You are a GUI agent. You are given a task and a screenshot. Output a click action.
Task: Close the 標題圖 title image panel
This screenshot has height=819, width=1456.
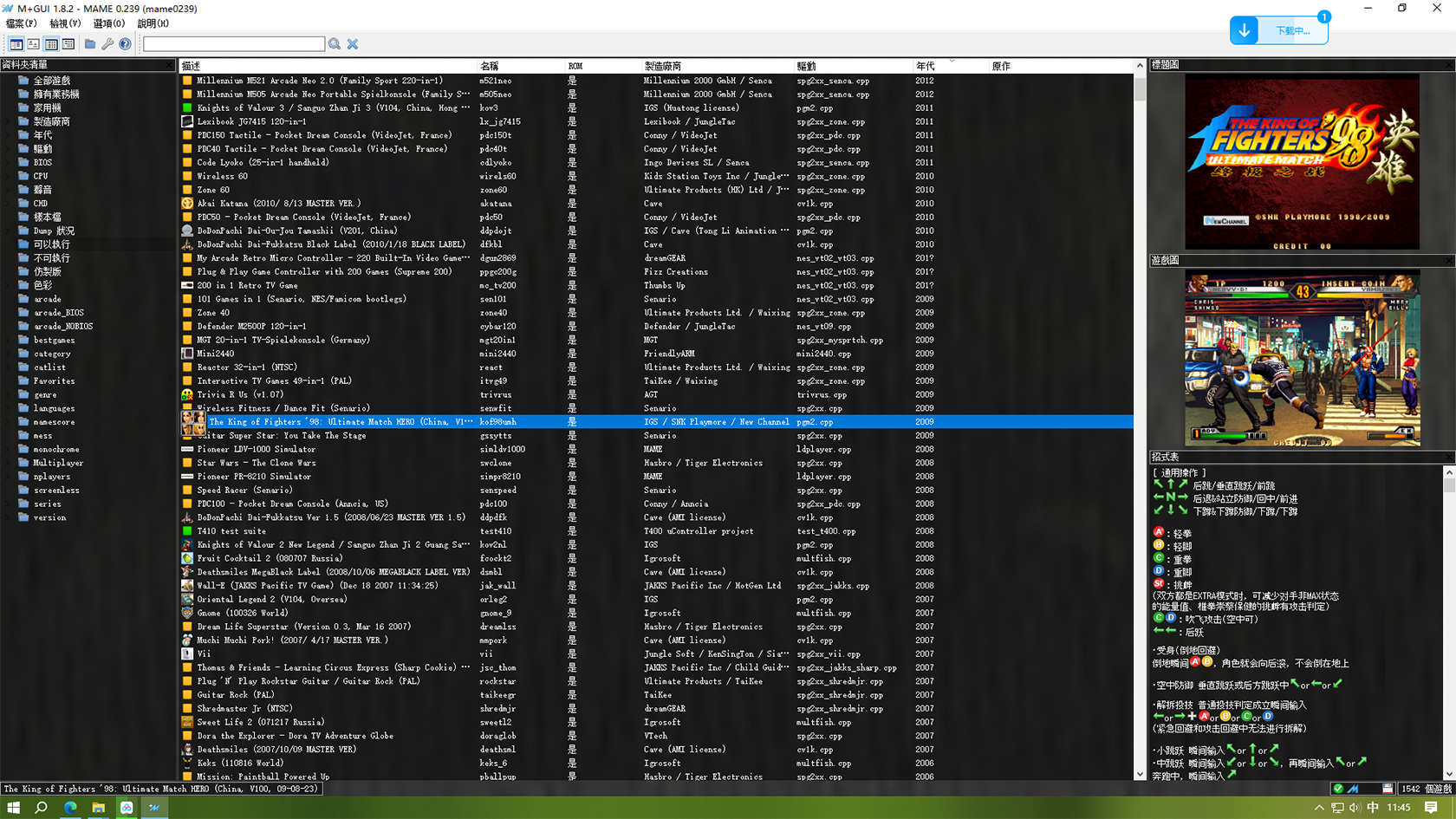tap(1449, 65)
